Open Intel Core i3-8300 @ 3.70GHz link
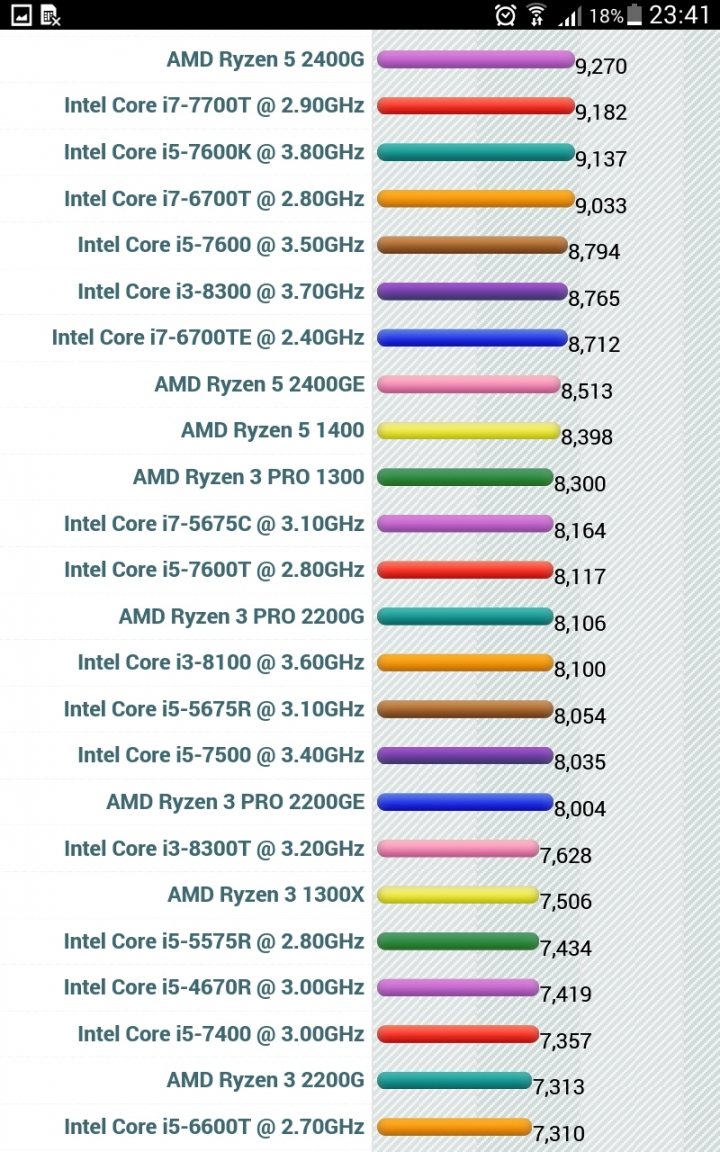The height and width of the screenshot is (1152, 720). pos(221,291)
